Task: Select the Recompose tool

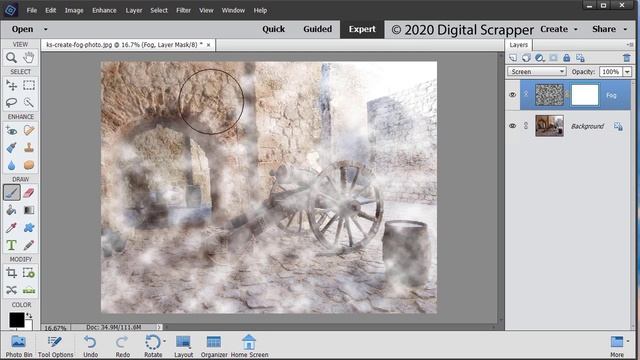Action: (29, 273)
